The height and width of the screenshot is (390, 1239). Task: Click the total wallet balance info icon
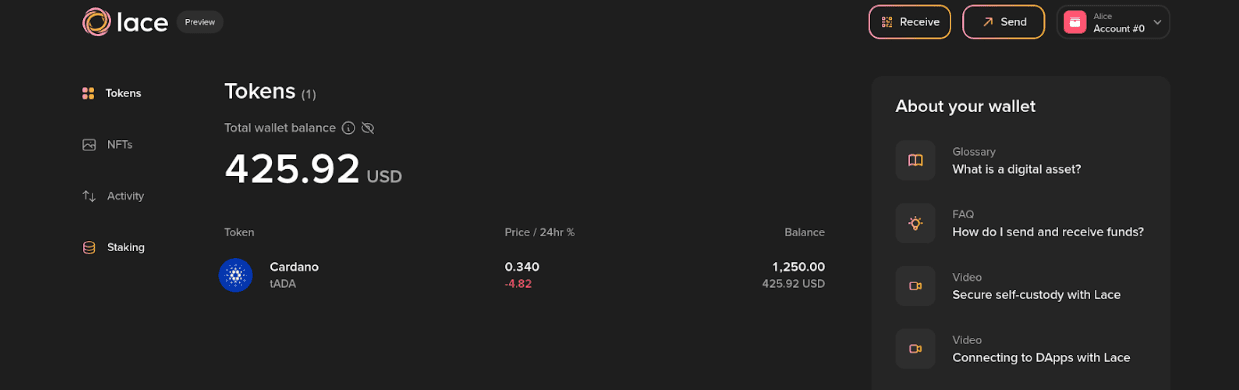[348, 128]
